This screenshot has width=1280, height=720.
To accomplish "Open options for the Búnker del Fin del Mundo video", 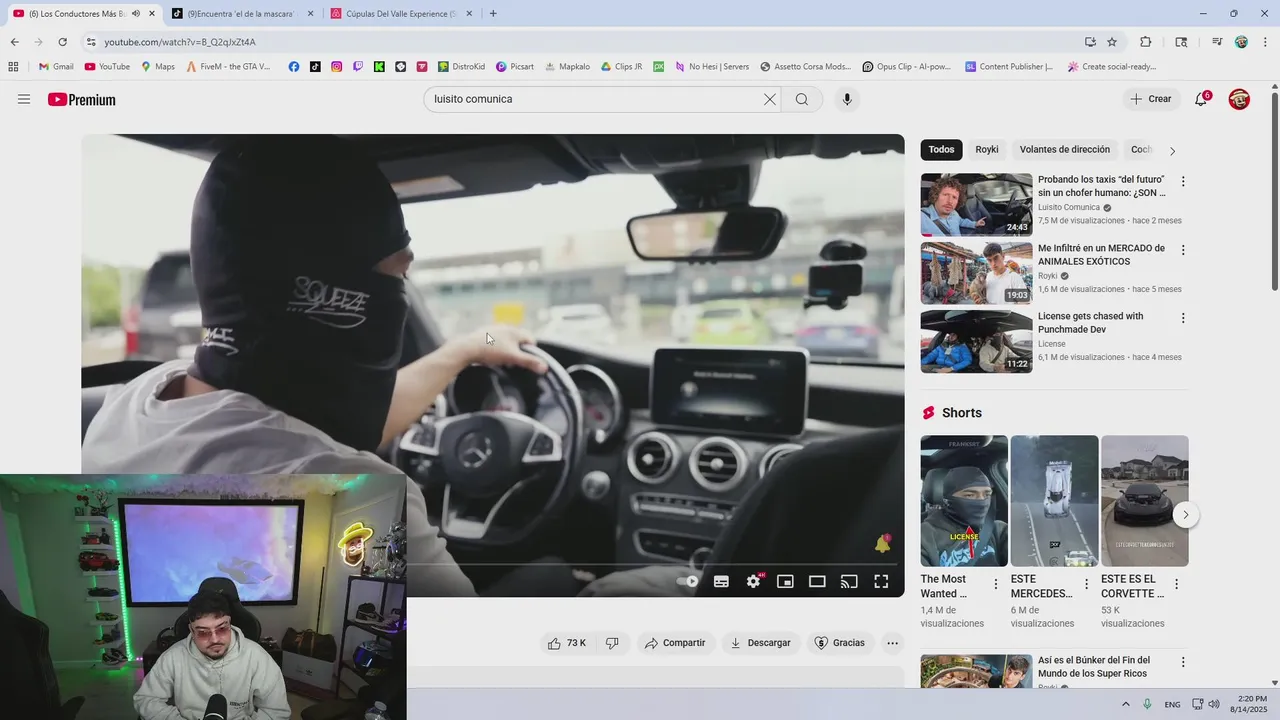I will click(1183, 662).
